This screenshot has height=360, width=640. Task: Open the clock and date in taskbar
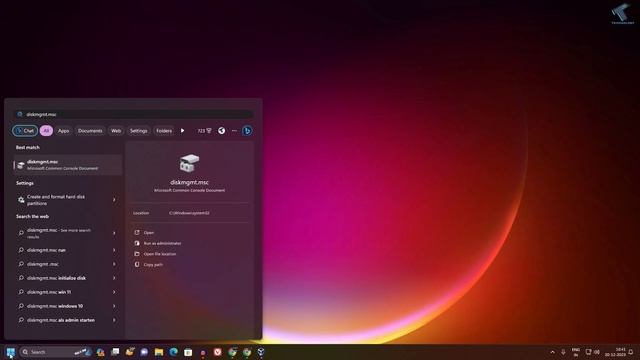click(615, 352)
